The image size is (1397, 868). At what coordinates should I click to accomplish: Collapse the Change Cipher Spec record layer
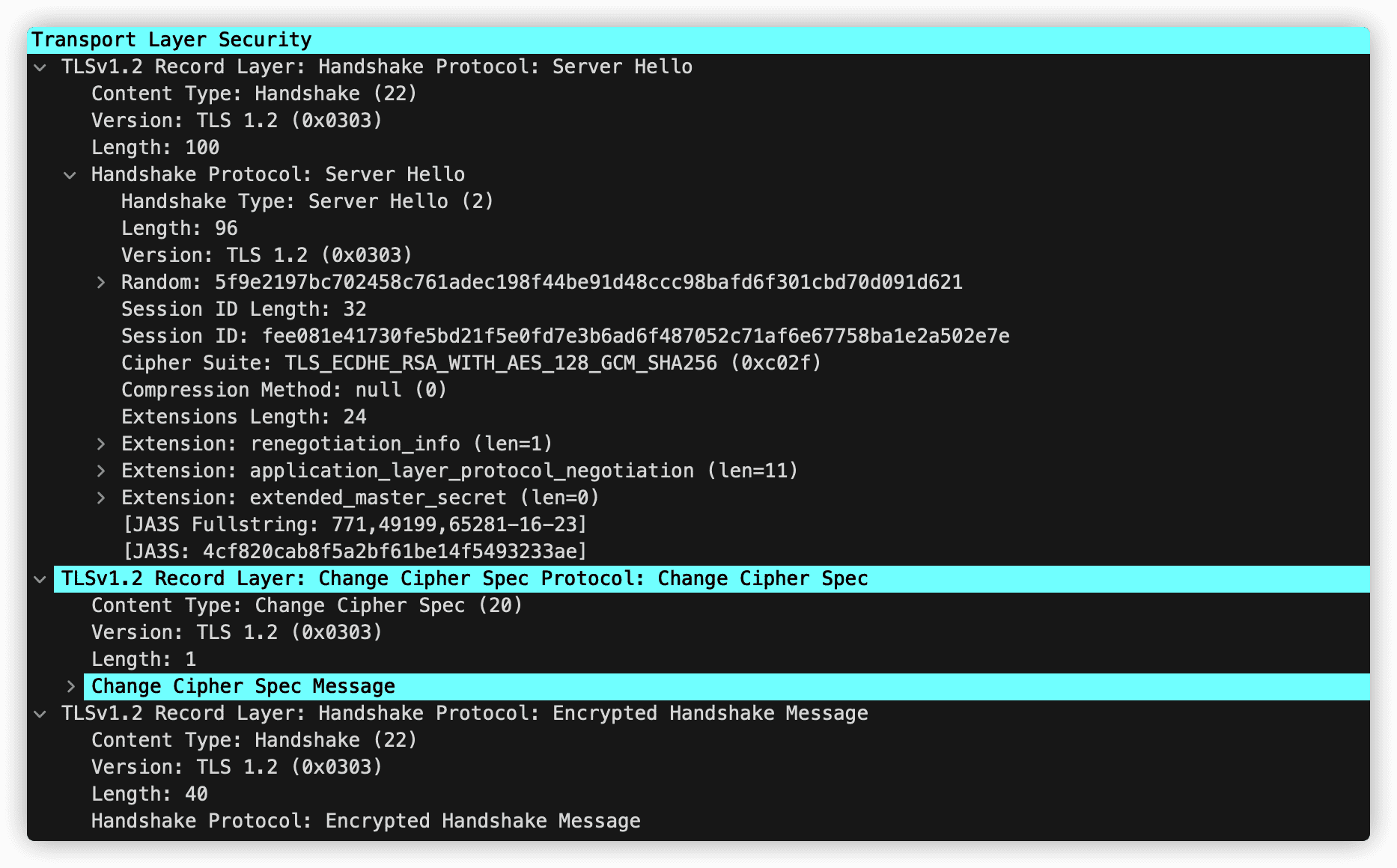40,579
